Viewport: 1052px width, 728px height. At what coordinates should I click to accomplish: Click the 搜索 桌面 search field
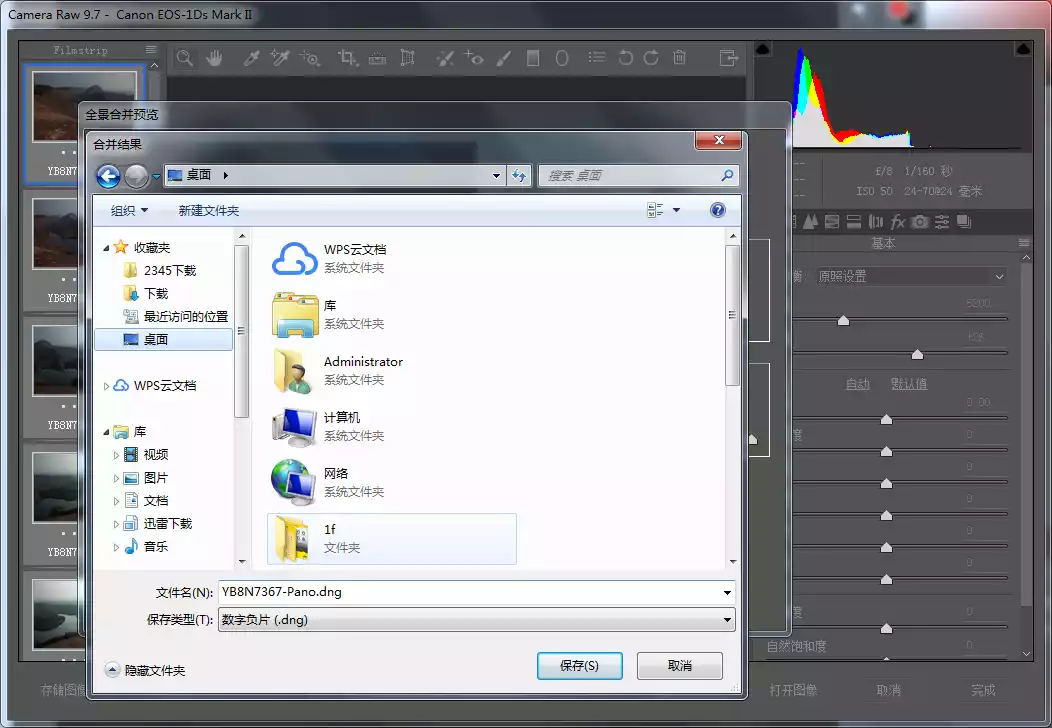pos(630,176)
